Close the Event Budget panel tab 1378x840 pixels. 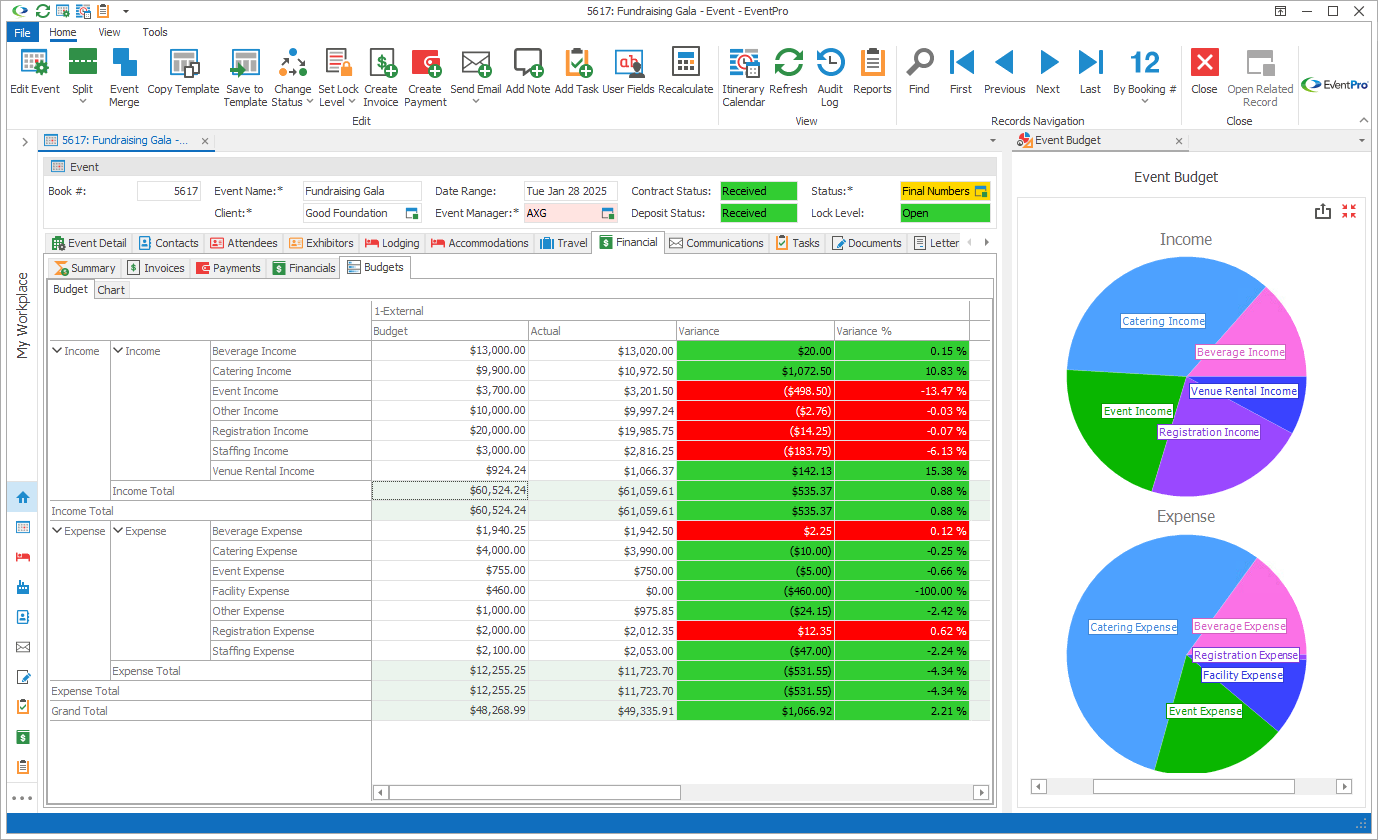click(1179, 141)
